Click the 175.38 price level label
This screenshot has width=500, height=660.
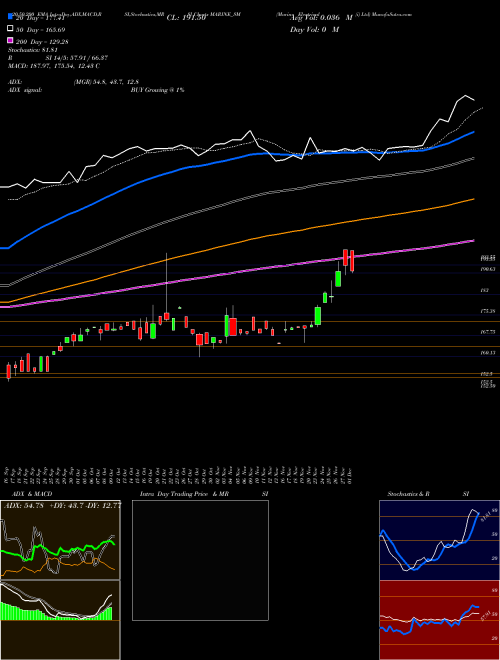point(488,311)
